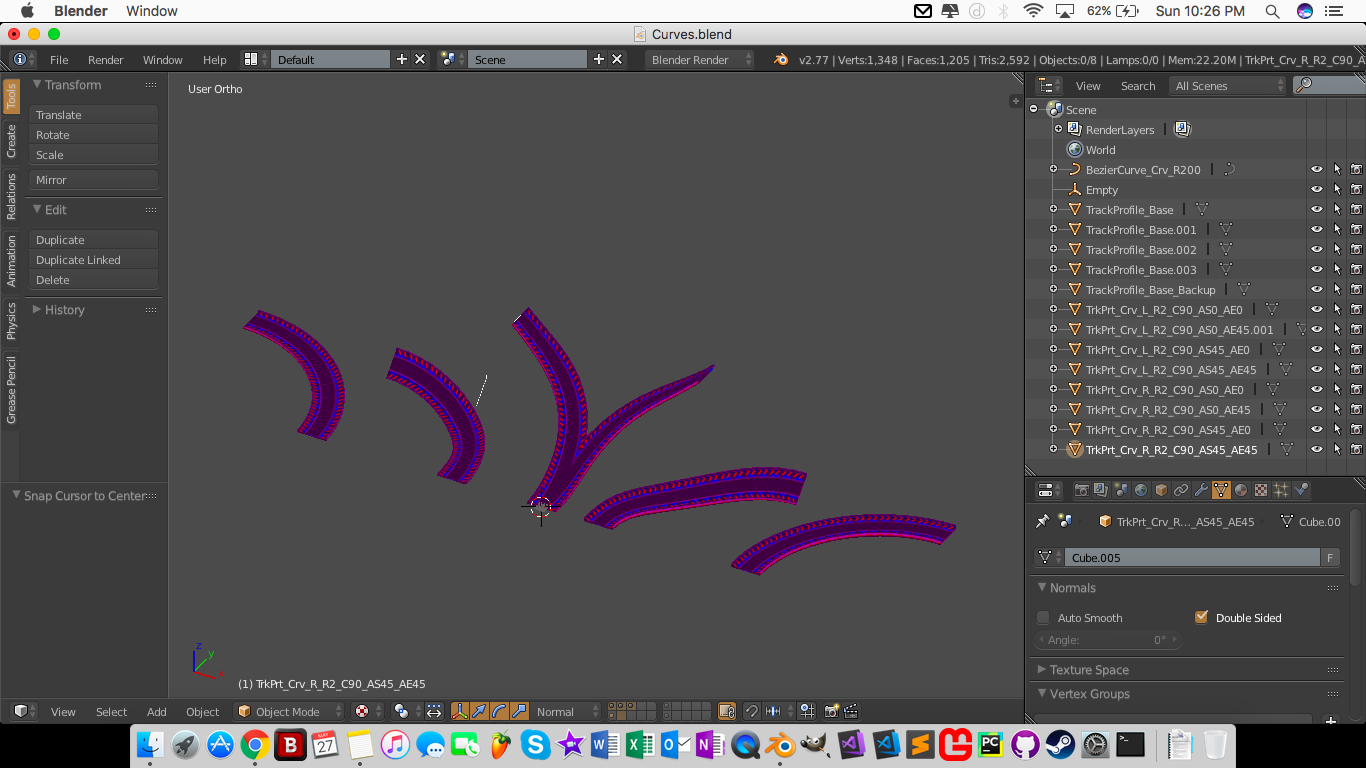
Task: Open the Modifiers wrench properties tab
Action: point(1201,490)
